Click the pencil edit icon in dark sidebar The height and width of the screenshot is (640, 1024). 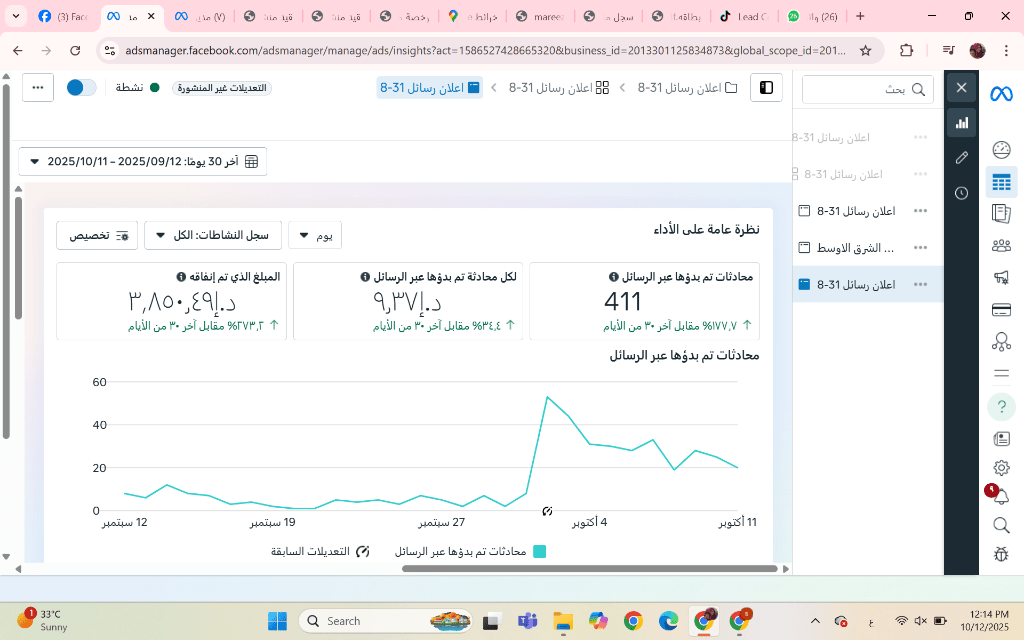click(x=962, y=157)
